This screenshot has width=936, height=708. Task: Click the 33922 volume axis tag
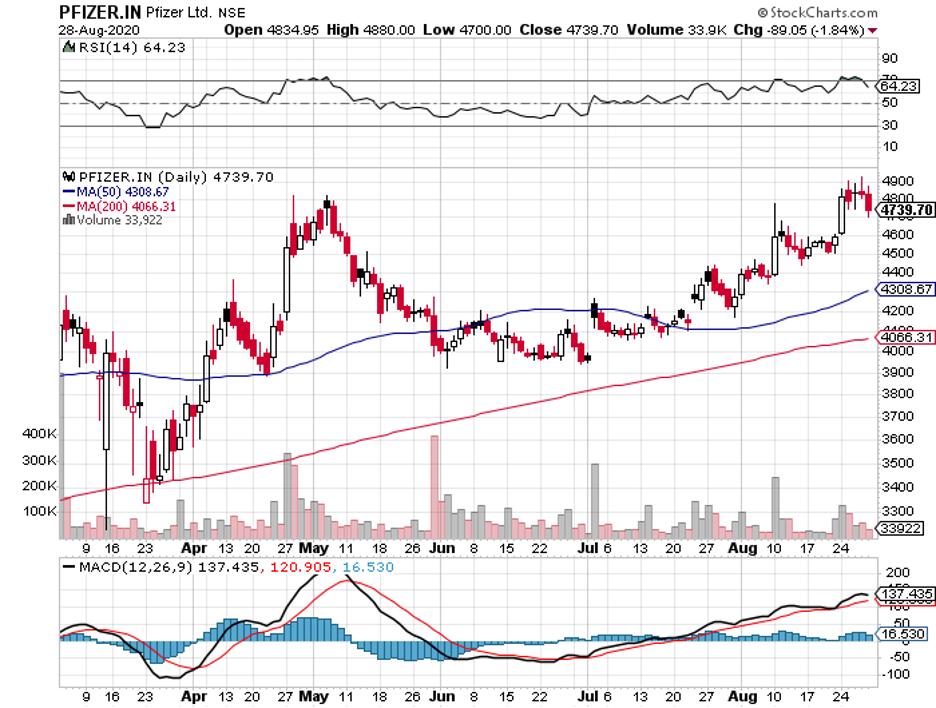pyautogui.click(x=900, y=528)
